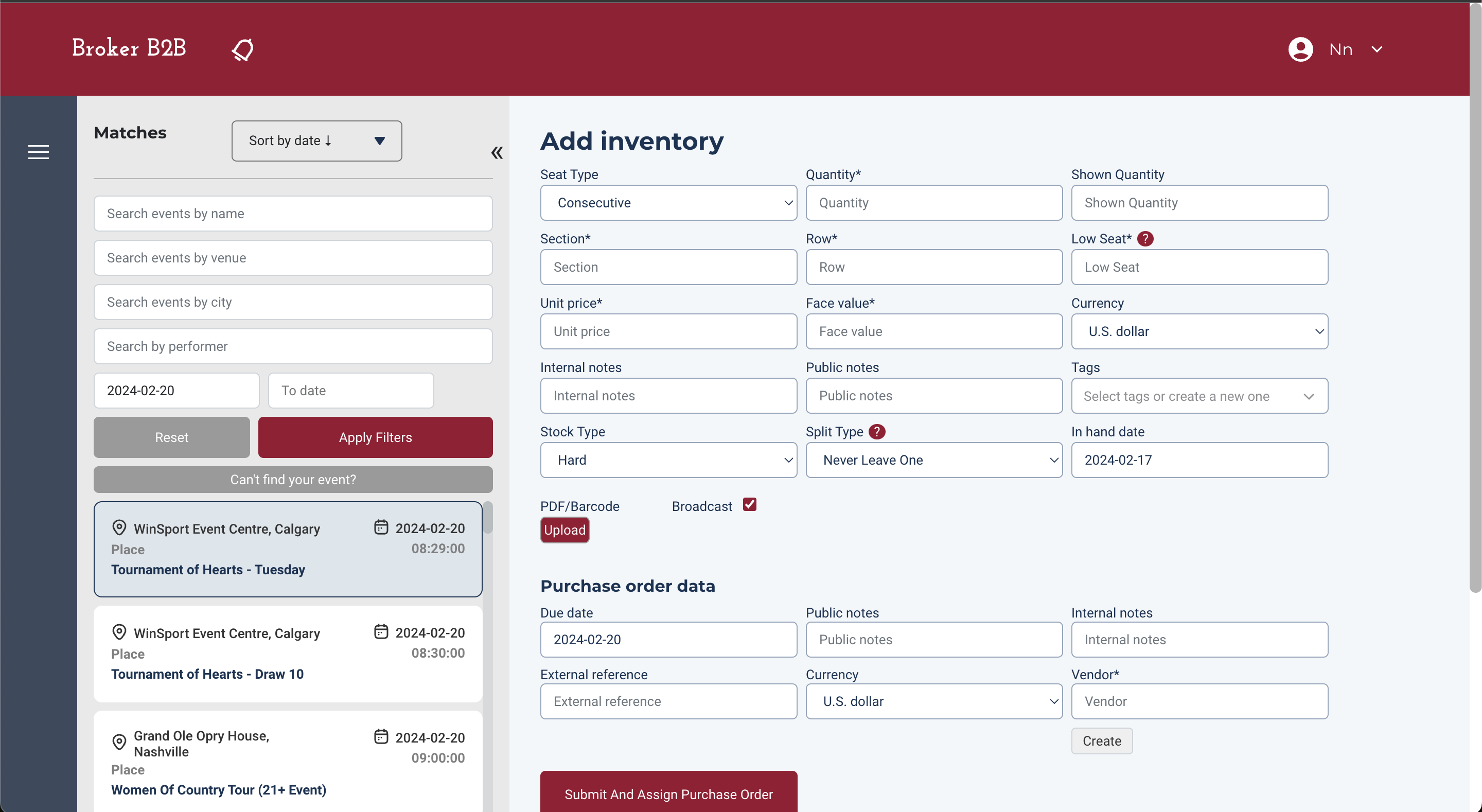Open the Sort by date dropdown
This screenshot has height=812, width=1482.
316,141
